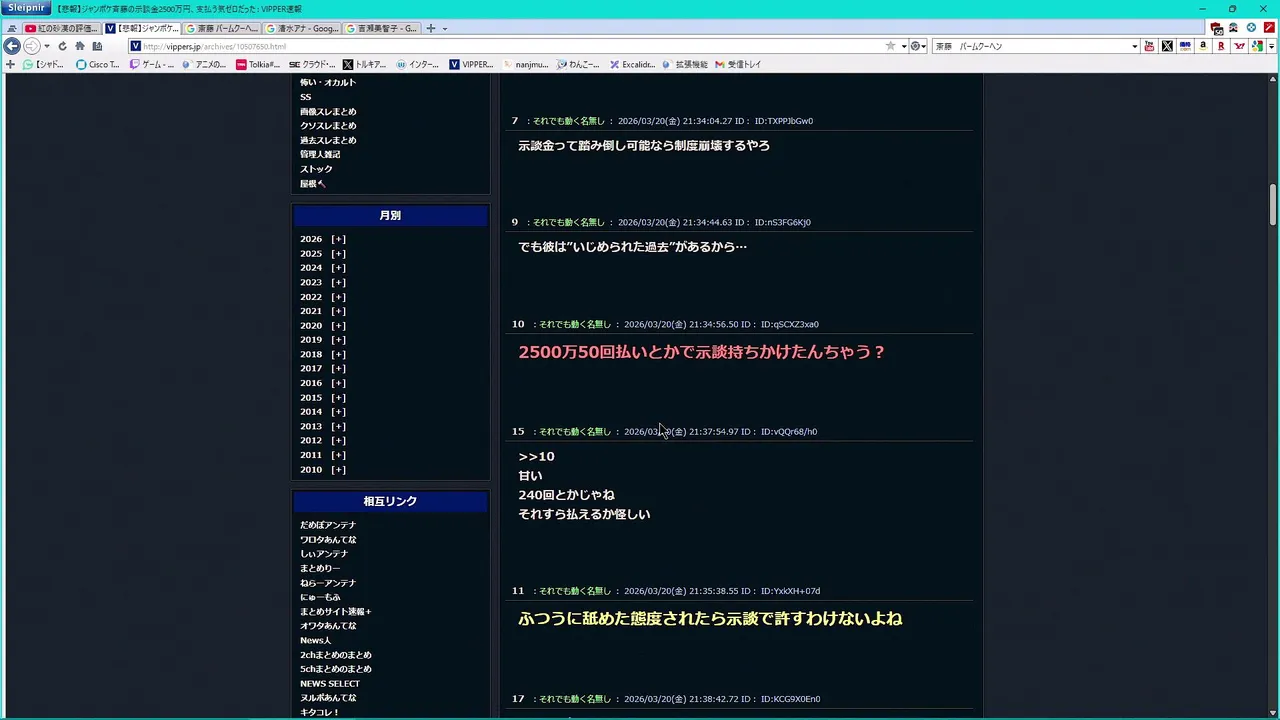Open the 管理人雑記 category link
1280x720 pixels.
tap(320, 155)
